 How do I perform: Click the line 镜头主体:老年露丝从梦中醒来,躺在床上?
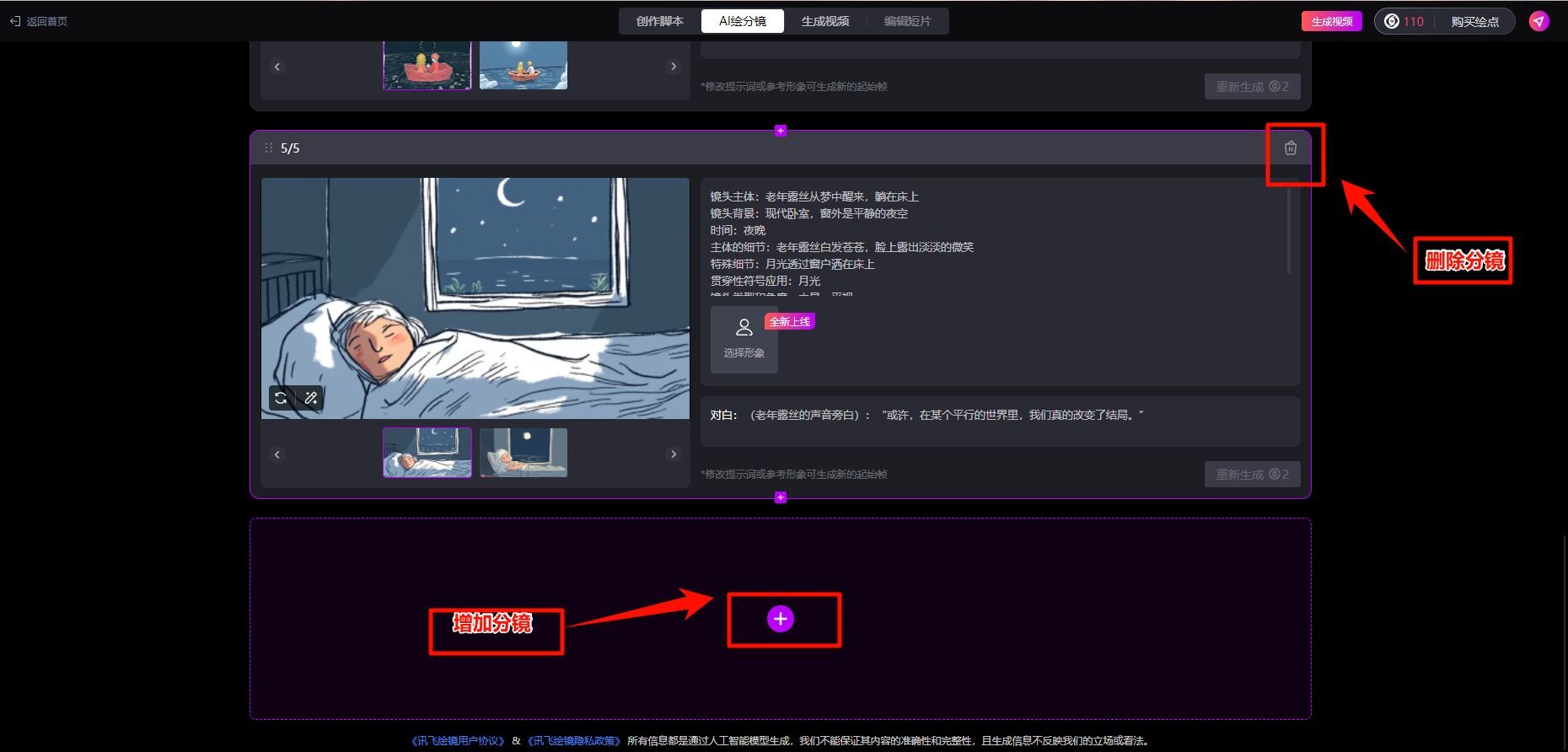click(x=814, y=196)
